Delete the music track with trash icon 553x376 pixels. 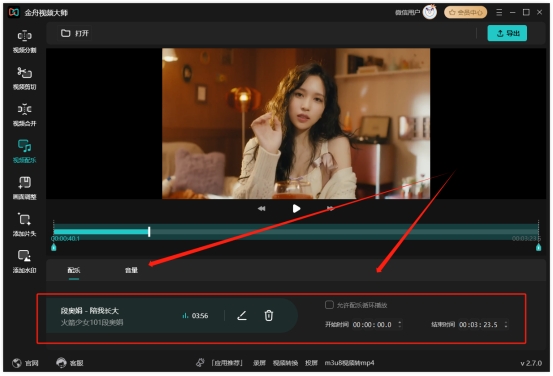(x=269, y=316)
